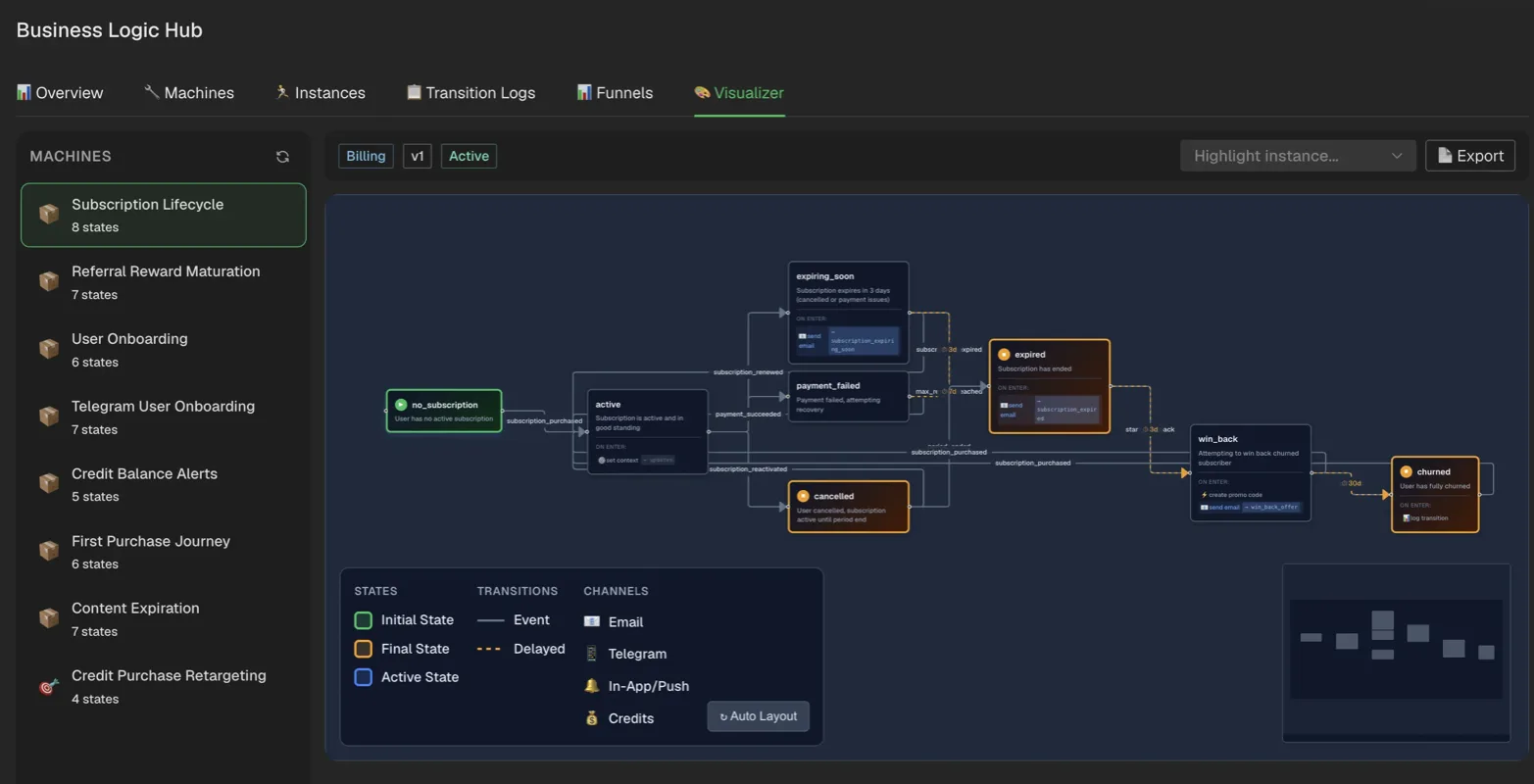The width and height of the screenshot is (1534, 784).
Task: Click the play icon in the no_subscription node
Action: pyautogui.click(x=401, y=405)
